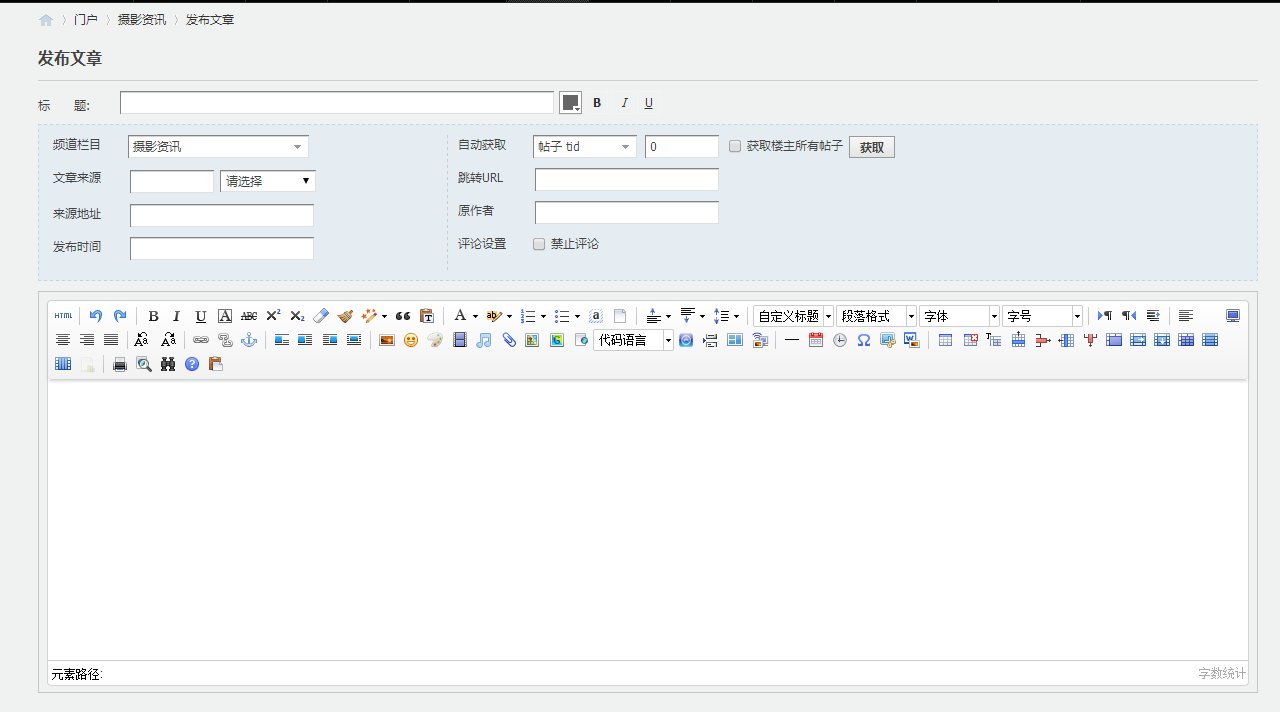Insert the time using the clock icon
Viewport: 1280px width, 712px height.
840,340
